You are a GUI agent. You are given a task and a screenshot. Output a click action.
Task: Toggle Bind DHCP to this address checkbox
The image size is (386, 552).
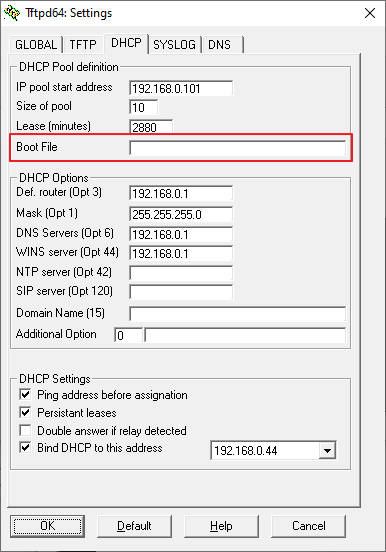(25, 448)
